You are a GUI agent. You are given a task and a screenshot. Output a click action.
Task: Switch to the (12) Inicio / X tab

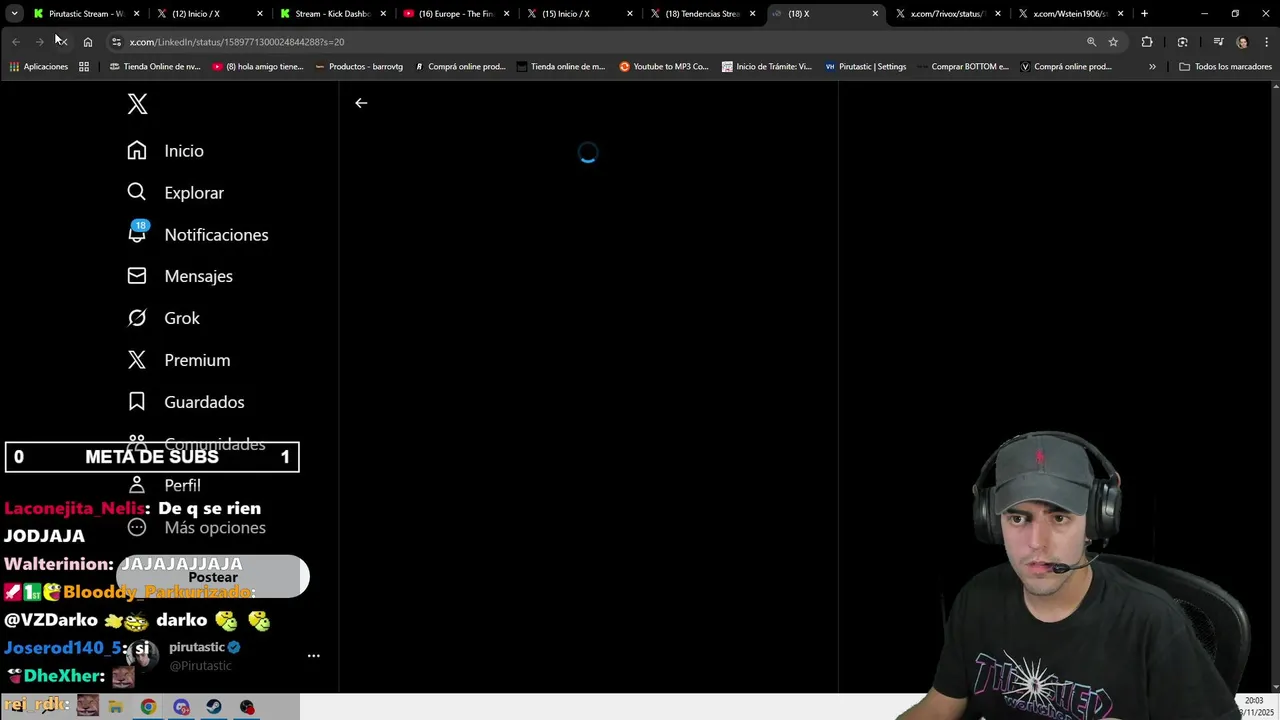click(x=210, y=14)
